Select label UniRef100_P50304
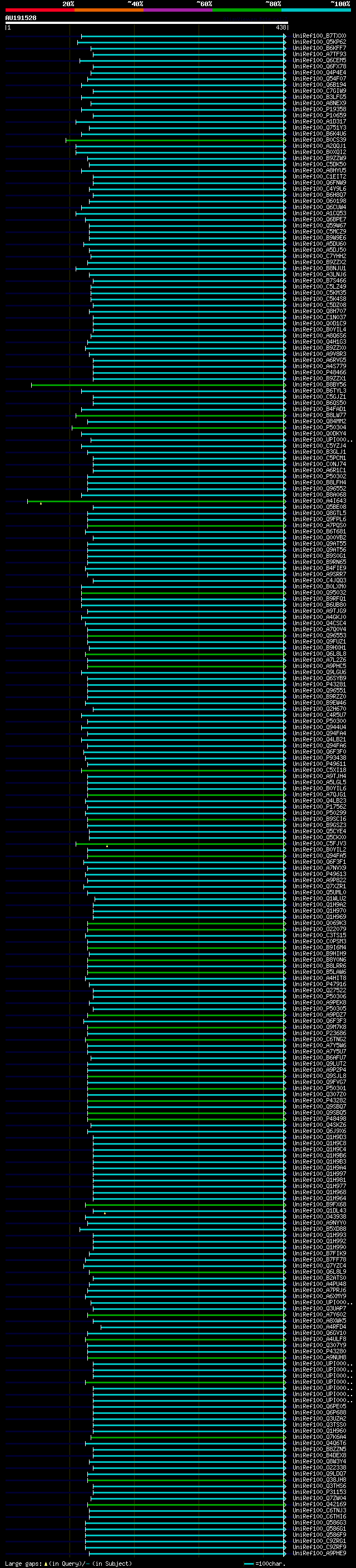Screen dimensions: 356x1568 pyautogui.click(x=319, y=427)
